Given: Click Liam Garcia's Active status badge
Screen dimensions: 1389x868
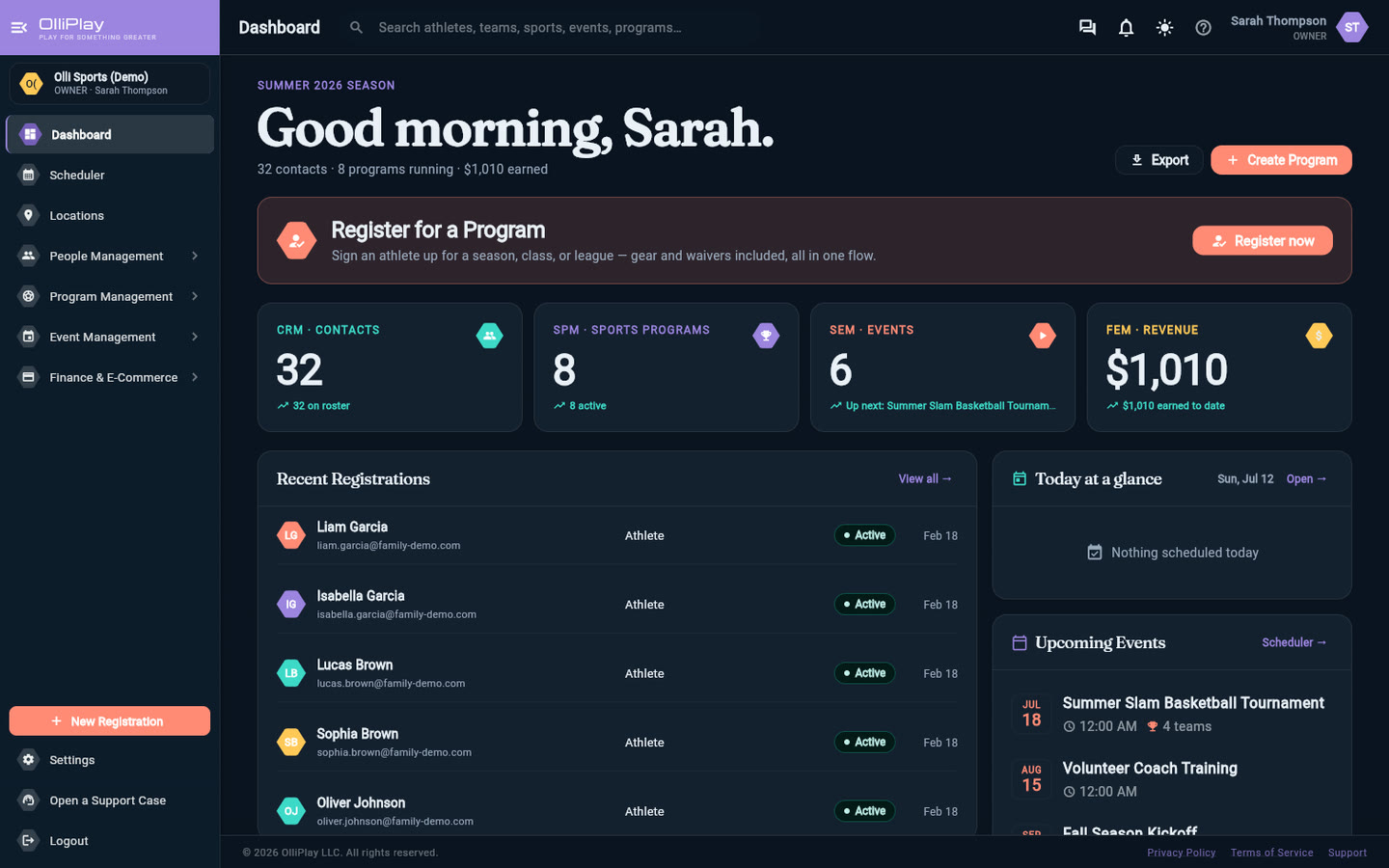Looking at the screenshot, I should coord(865,535).
